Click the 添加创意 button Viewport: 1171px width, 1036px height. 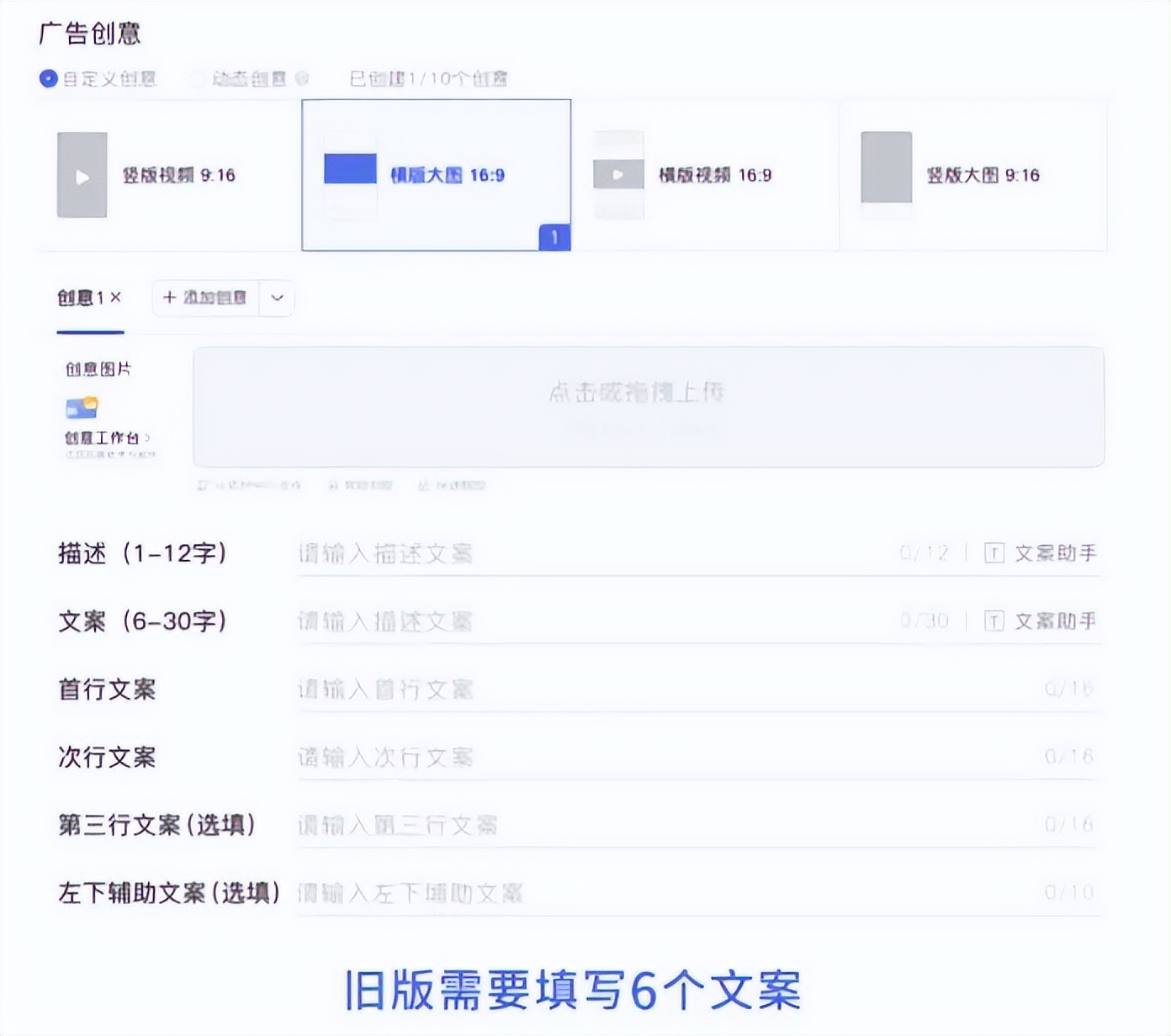205,298
